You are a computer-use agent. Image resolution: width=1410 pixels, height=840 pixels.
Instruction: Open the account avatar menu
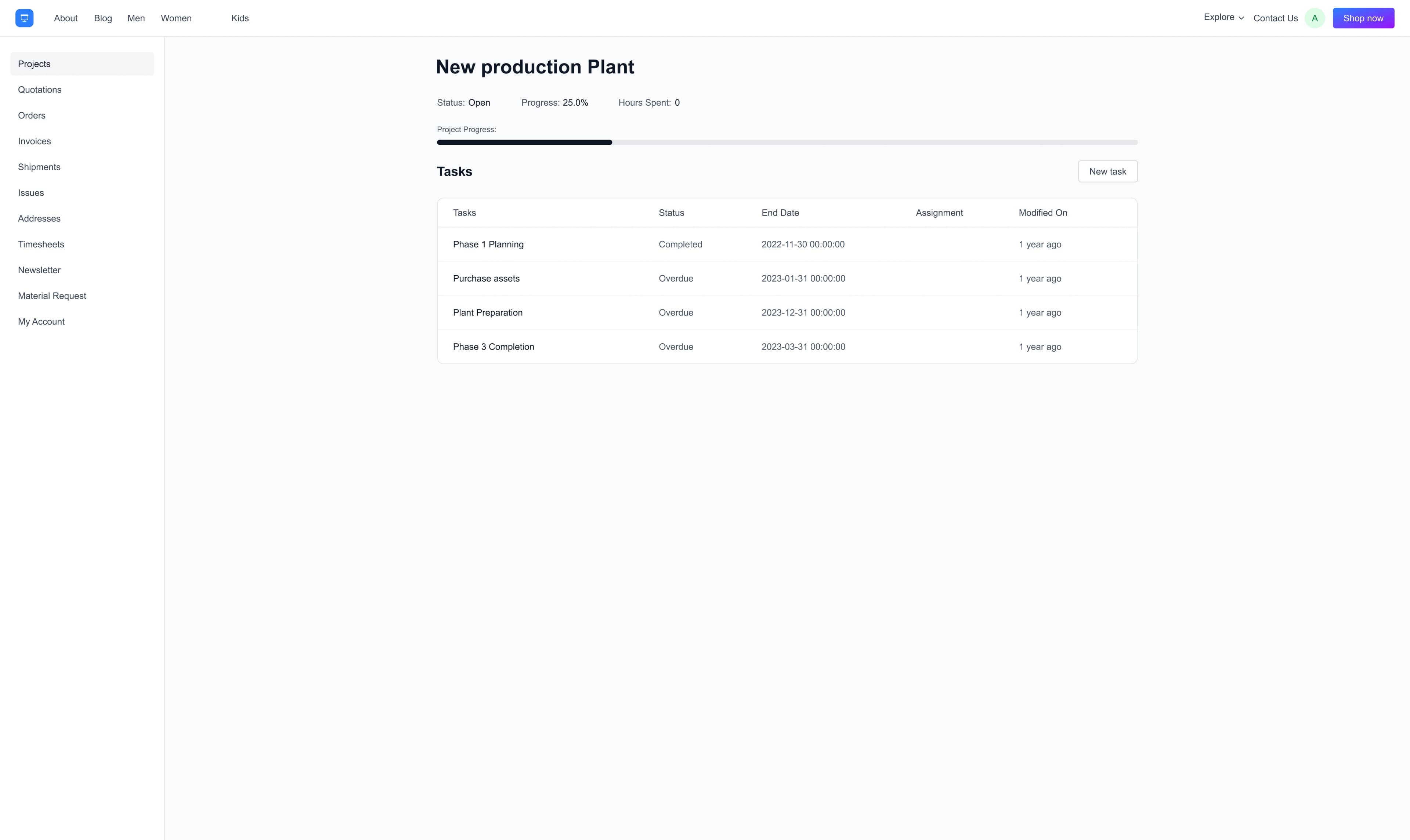1315,18
